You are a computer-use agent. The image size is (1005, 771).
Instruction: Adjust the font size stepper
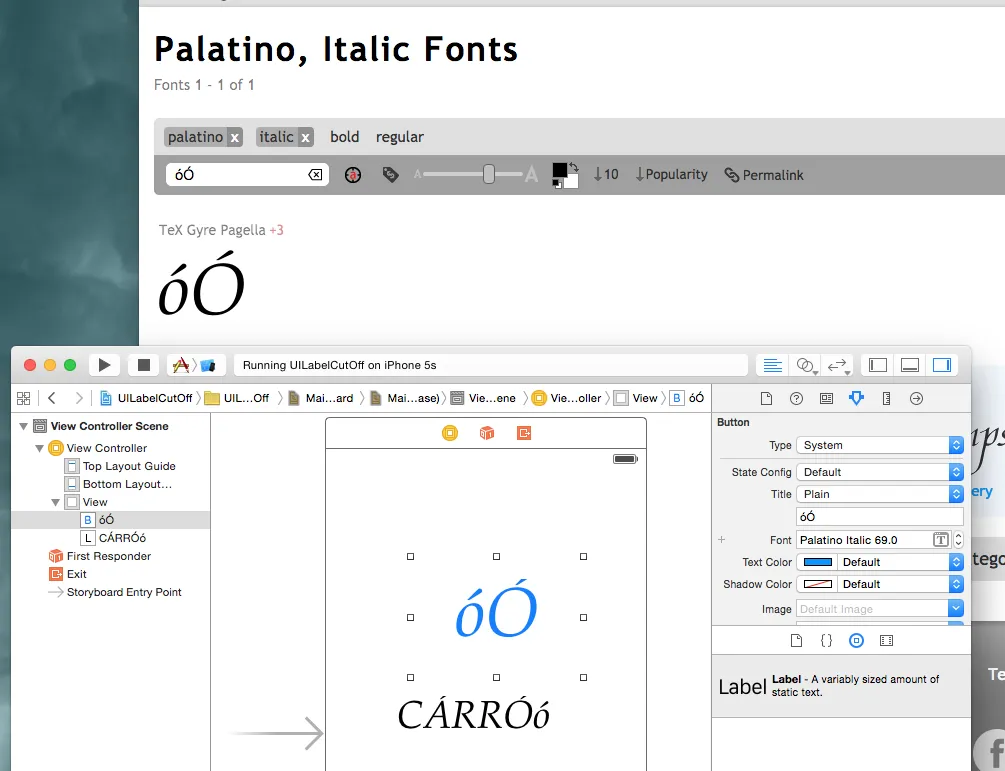point(959,540)
